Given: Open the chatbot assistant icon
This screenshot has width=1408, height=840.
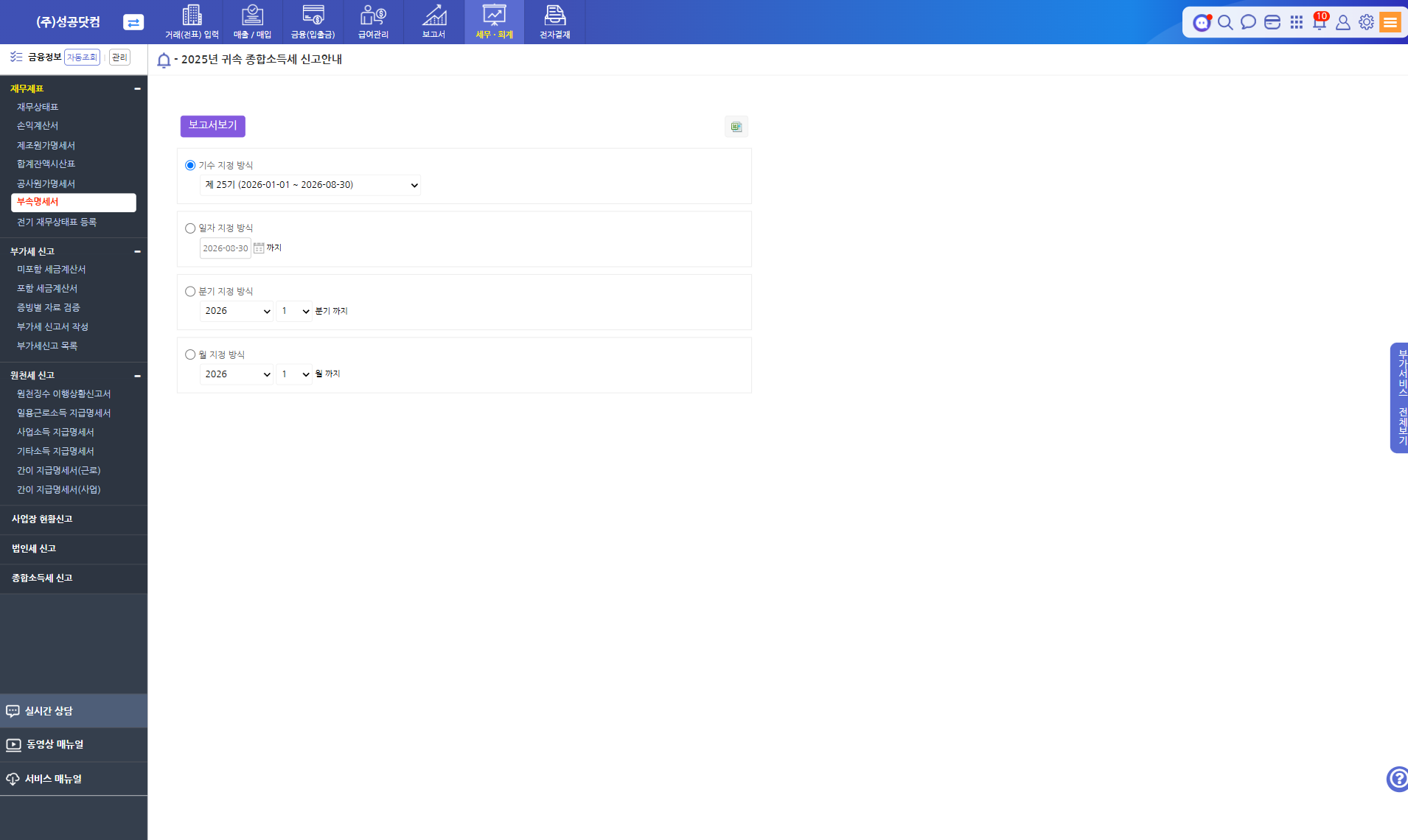Looking at the screenshot, I should 1202,22.
